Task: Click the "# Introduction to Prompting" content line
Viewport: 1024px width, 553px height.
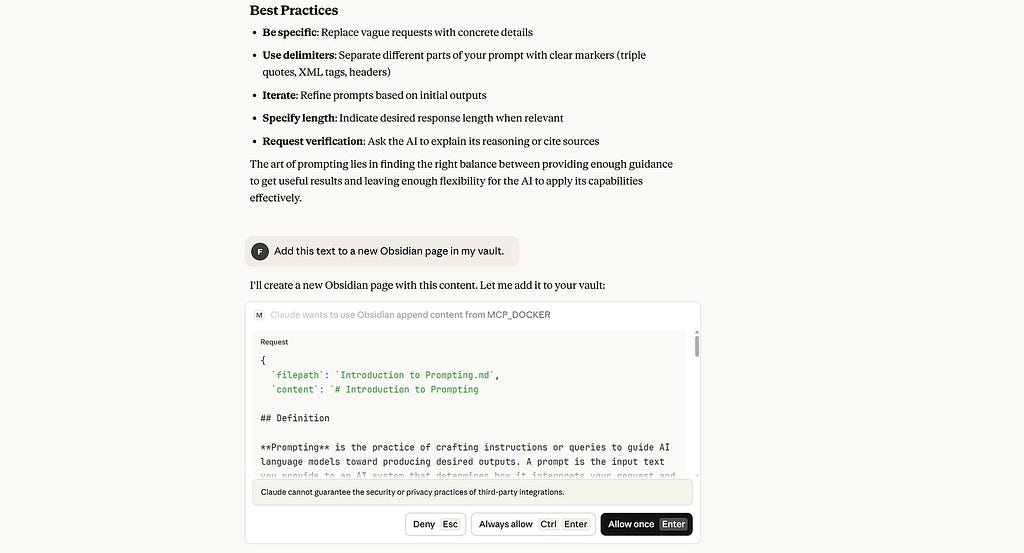Action: point(375,389)
